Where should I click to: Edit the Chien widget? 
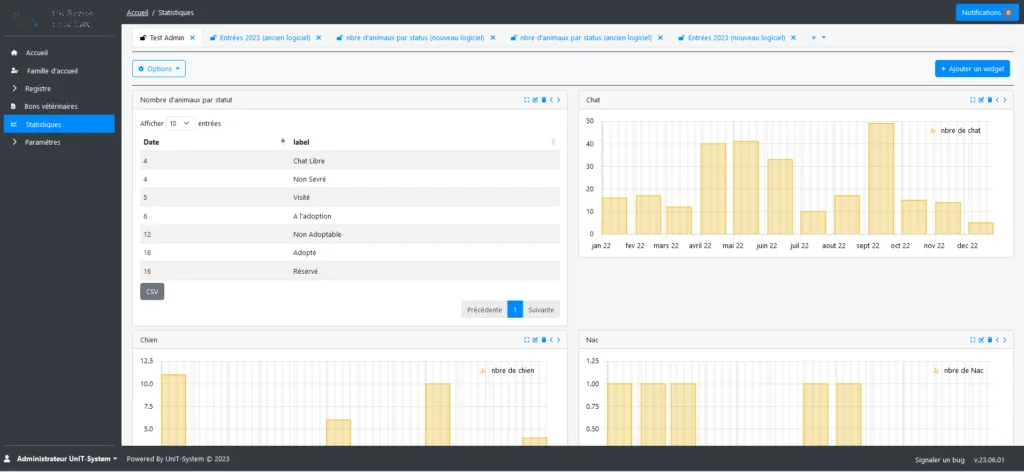point(535,339)
